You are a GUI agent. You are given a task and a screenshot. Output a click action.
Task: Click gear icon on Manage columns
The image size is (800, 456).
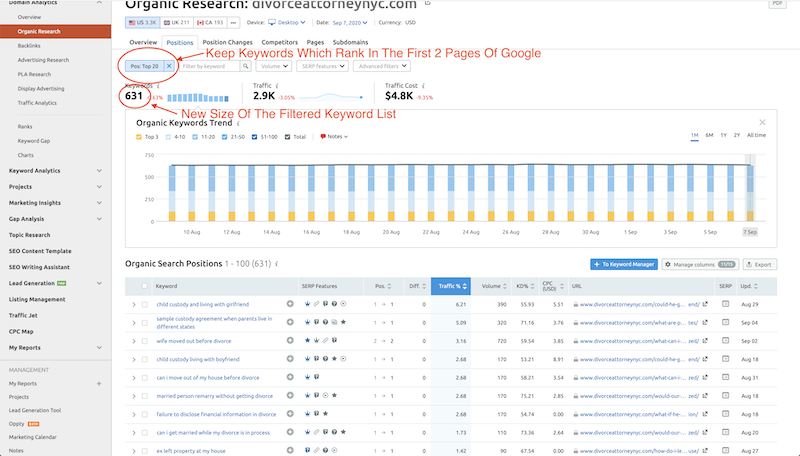pyautogui.click(x=668, y=265)
